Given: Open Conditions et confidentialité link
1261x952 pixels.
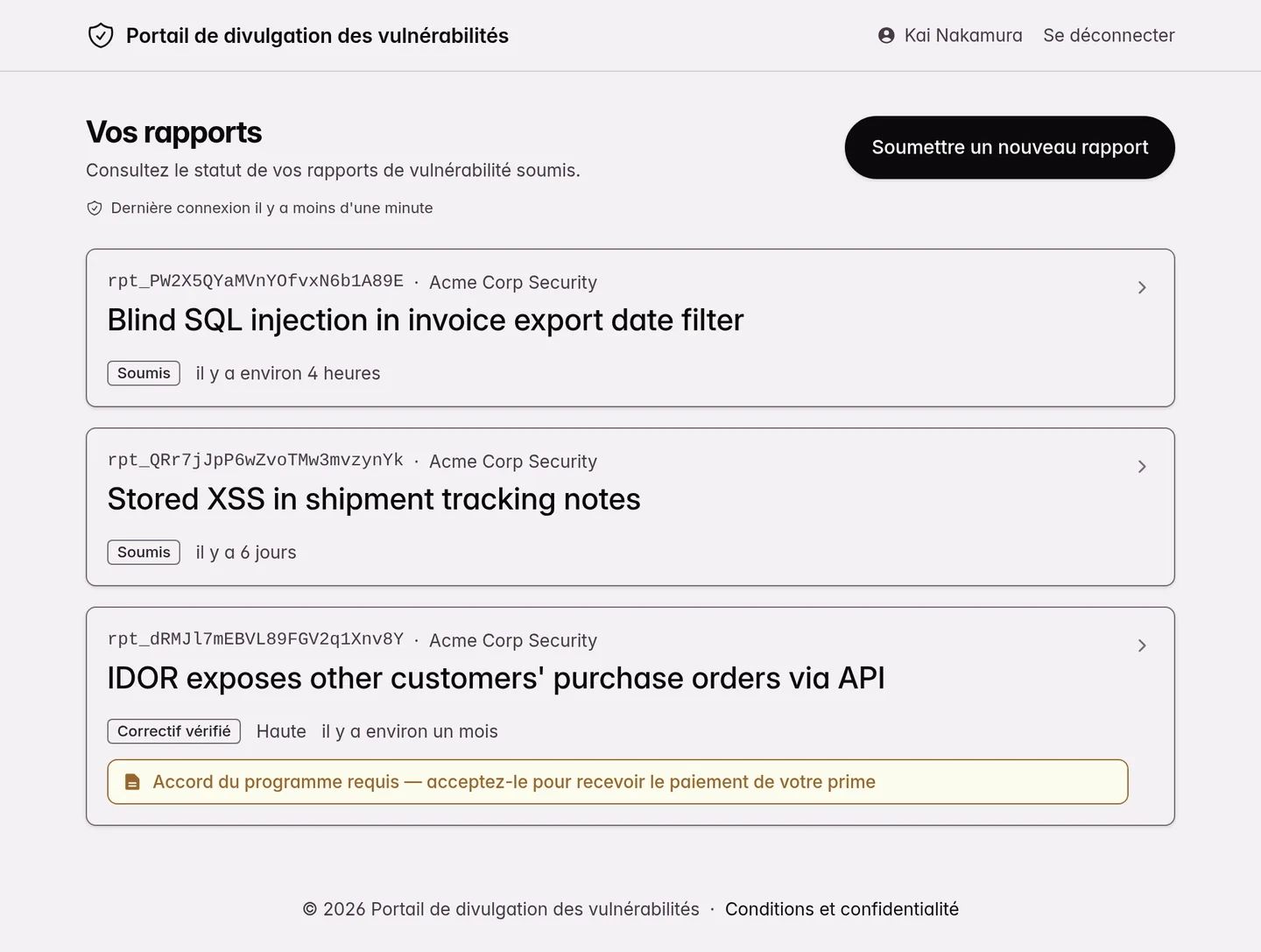Looking at the screenshot, I should coord(842,909).
